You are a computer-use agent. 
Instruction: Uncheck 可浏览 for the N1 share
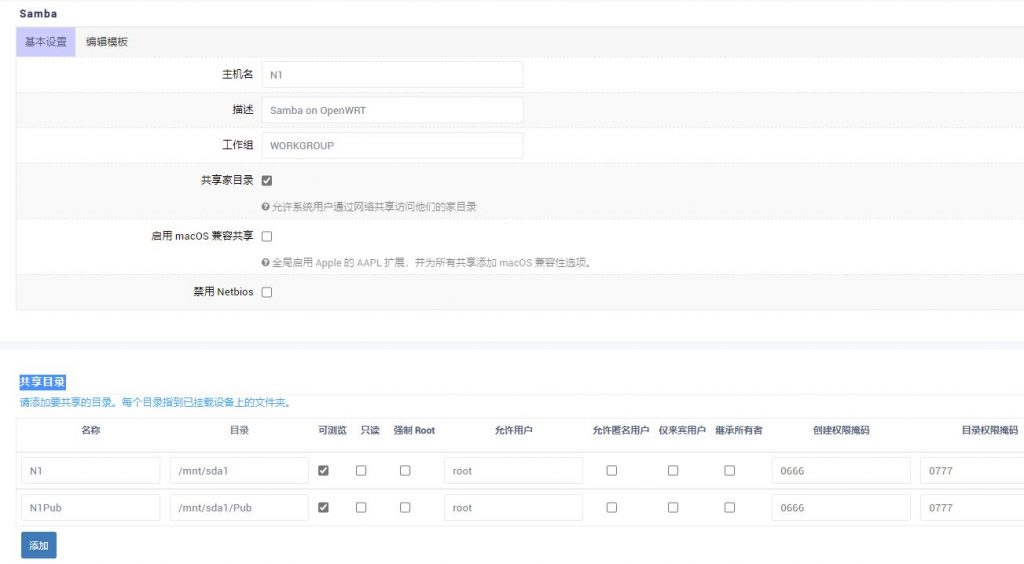pos(323,471)
